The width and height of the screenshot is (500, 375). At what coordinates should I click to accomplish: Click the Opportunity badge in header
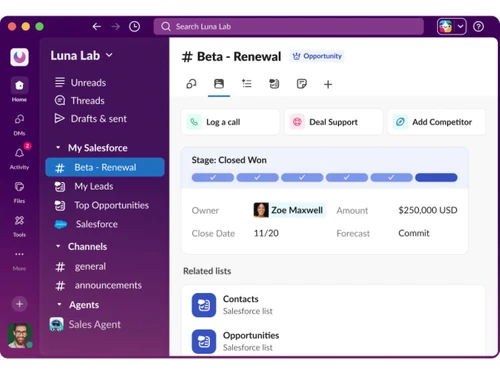pos(317,56)
